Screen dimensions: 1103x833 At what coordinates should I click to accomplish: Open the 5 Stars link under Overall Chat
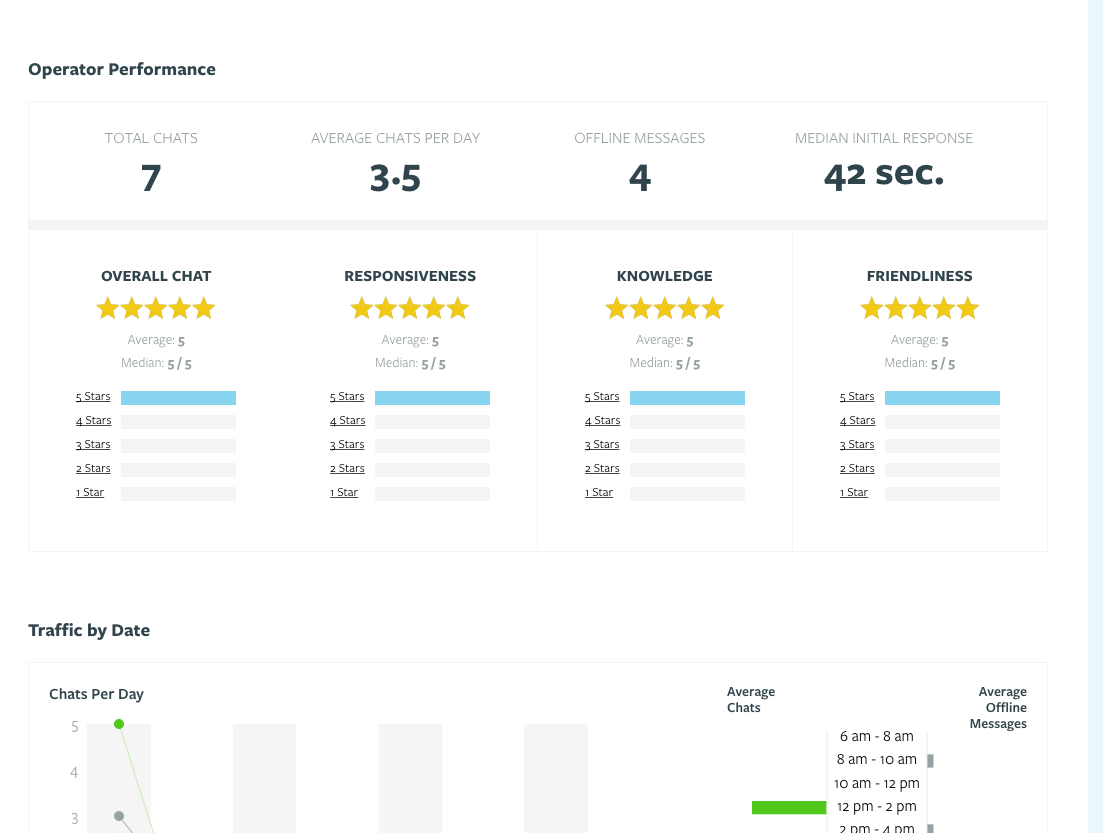point(93,397)
